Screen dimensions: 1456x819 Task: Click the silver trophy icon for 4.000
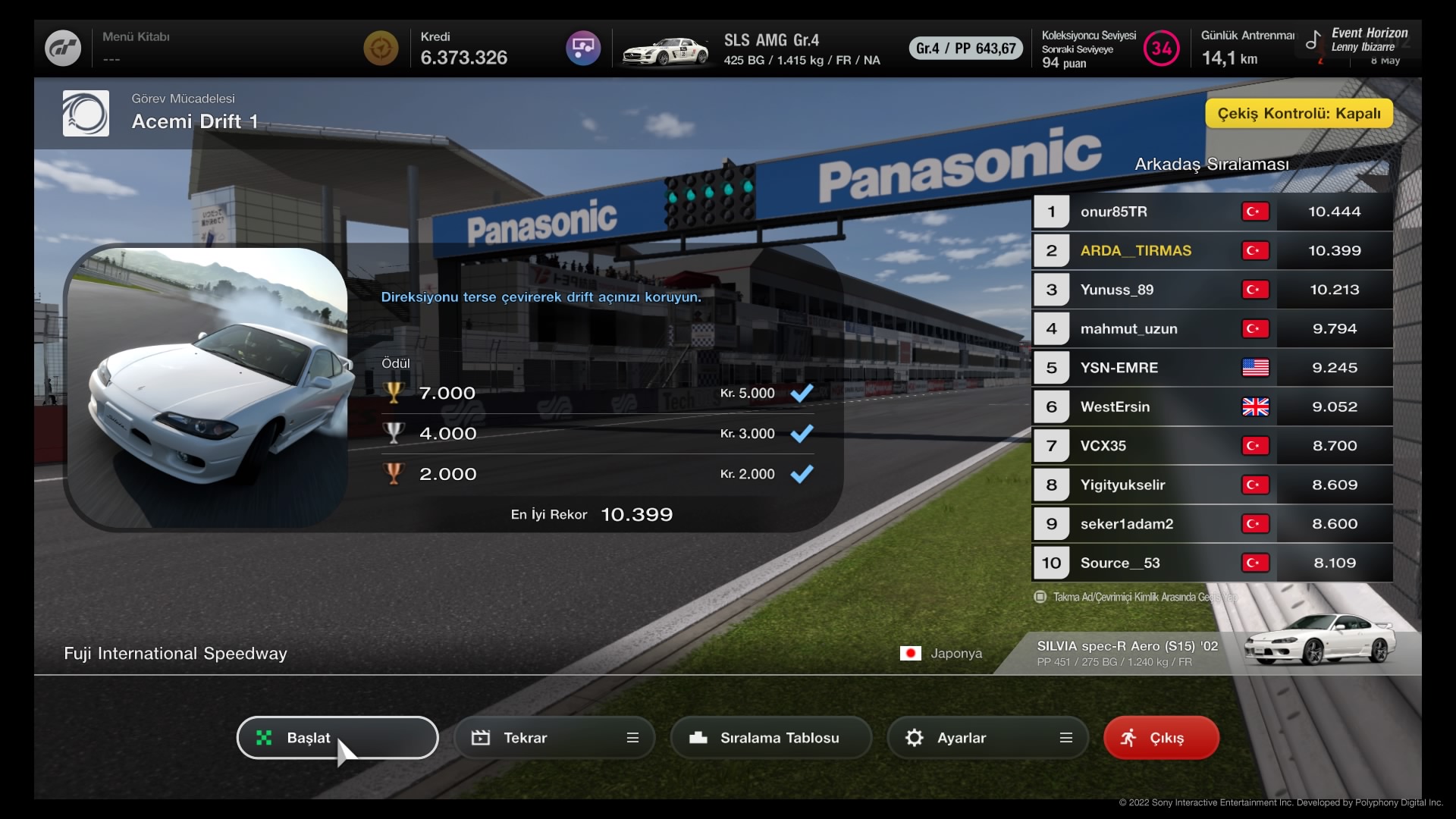[x=394, y=433]
